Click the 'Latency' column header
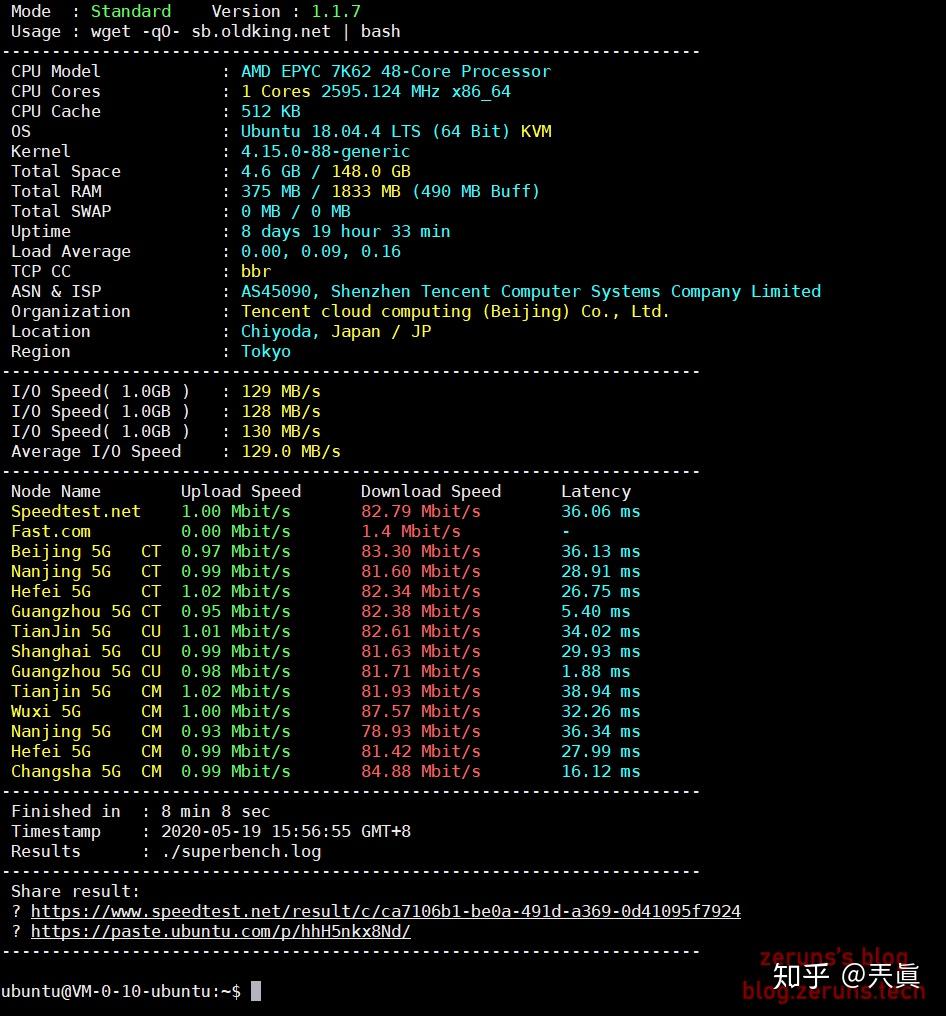946x1016 pixels. click(595, 491)
